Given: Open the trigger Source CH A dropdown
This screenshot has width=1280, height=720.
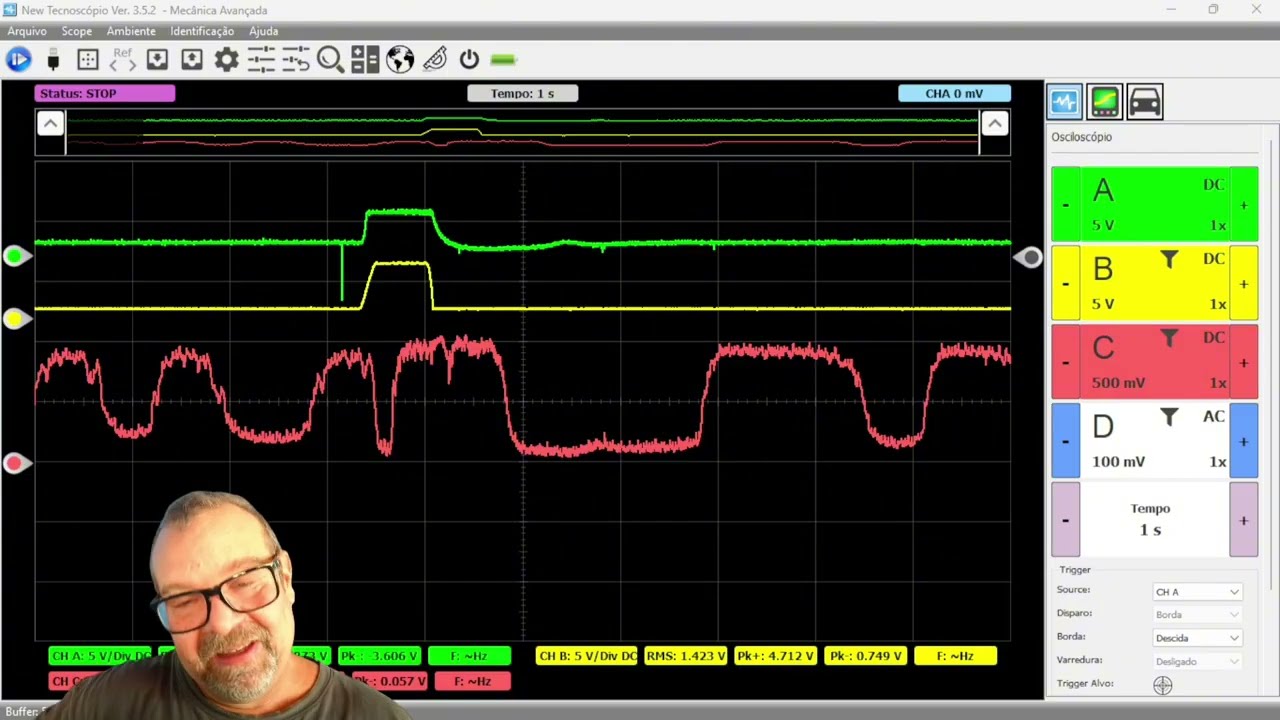Looking at the screenshot, I should point(1197,592).
